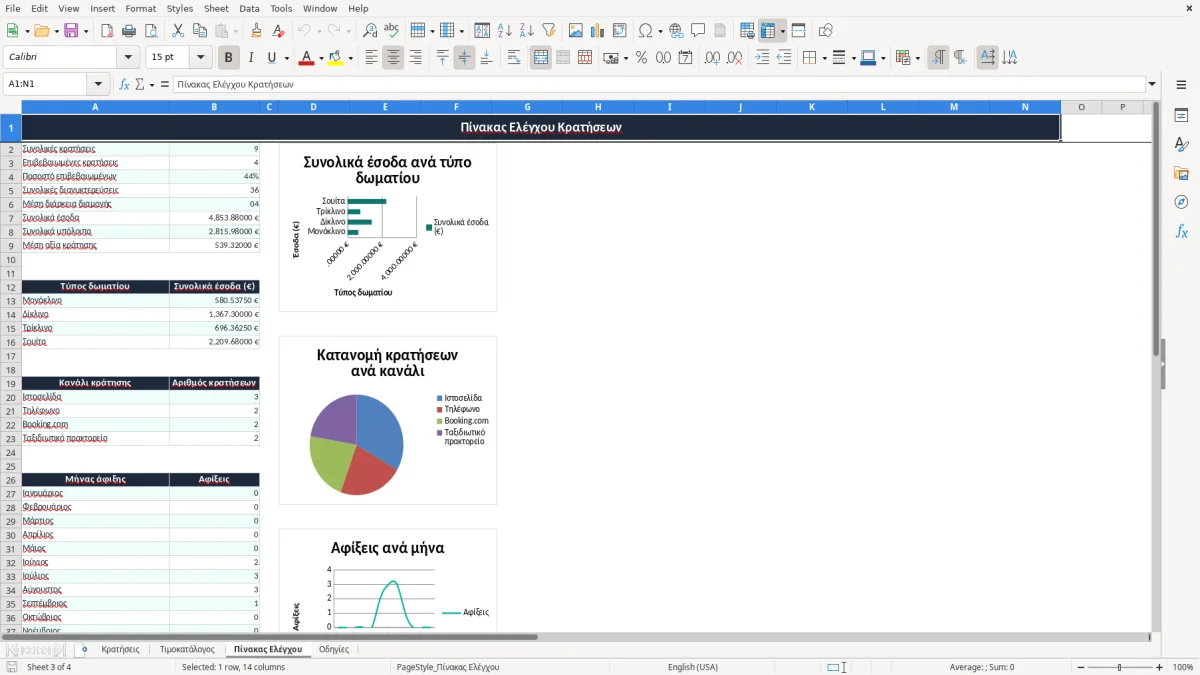Open the Data menu
Viewport: 1200px width, 675px height.
click(249, 8)
